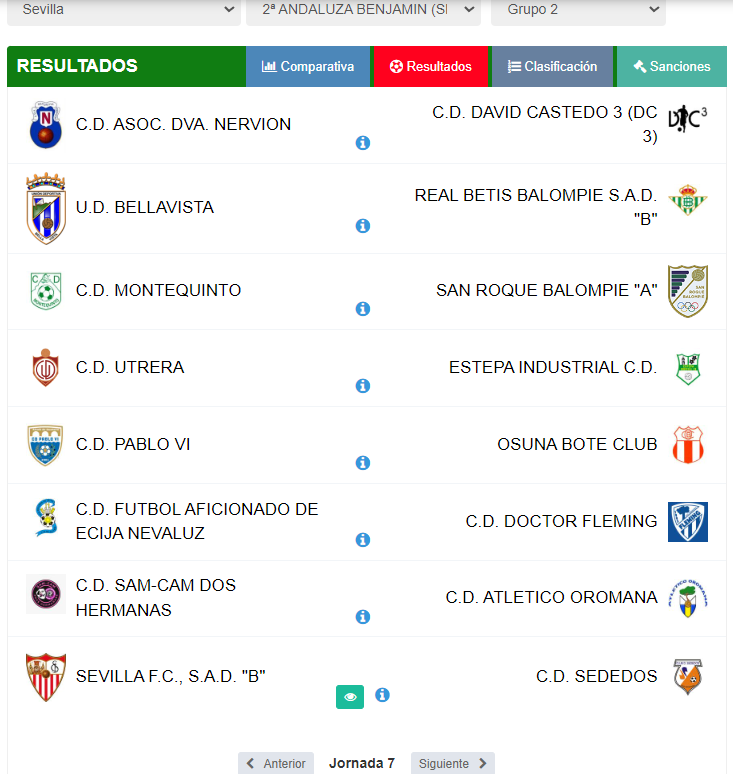Switch to the Clasificación tab
The width and height of the screenshot is (733, 774).
552,67
